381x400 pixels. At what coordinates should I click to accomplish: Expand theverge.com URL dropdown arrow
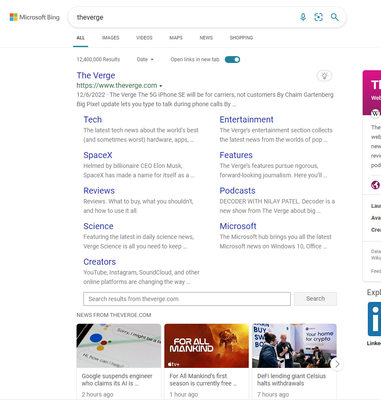(x=161, y=86)
